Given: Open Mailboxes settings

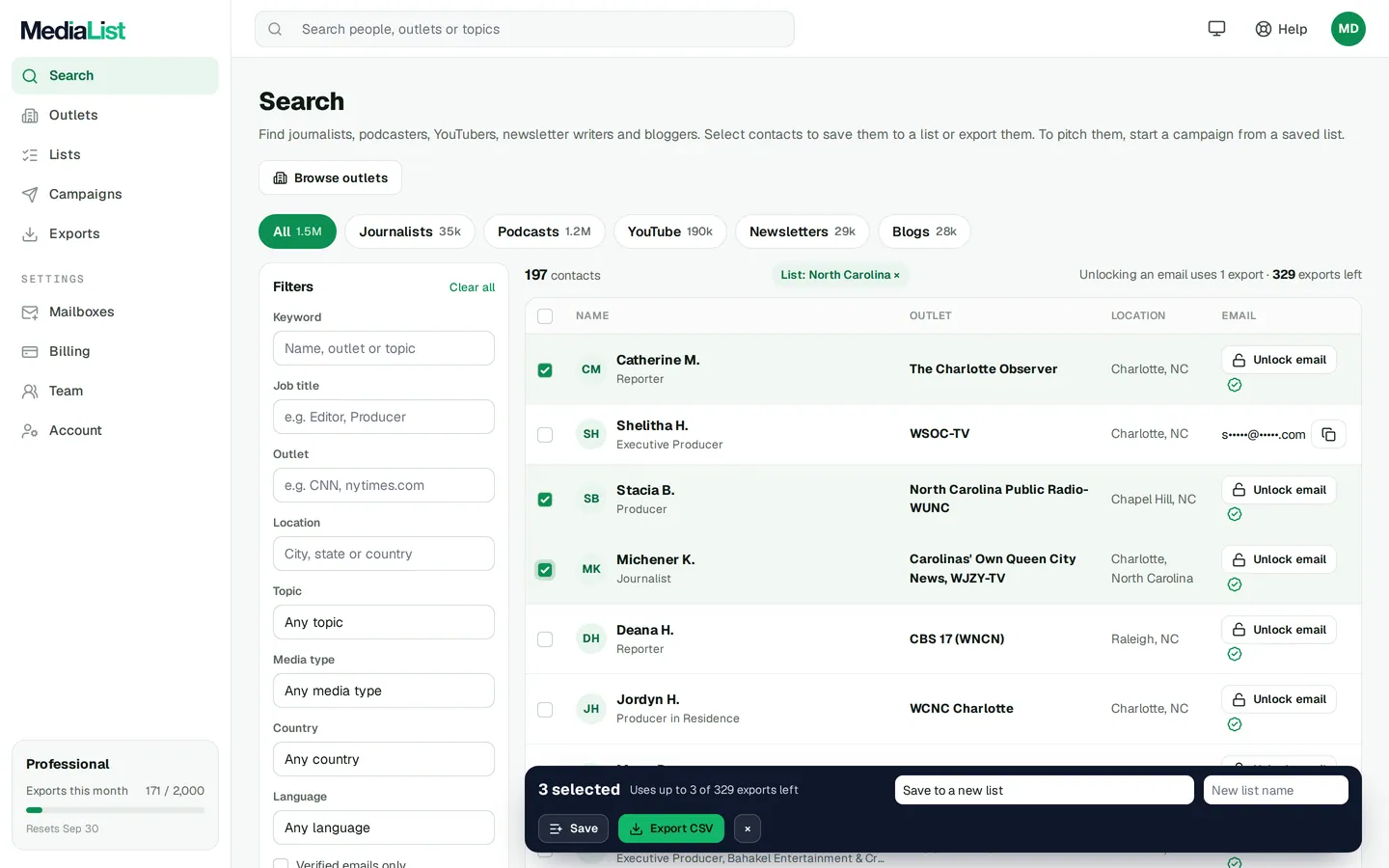Looking at the screenshot, I should (x=115, y=312).
